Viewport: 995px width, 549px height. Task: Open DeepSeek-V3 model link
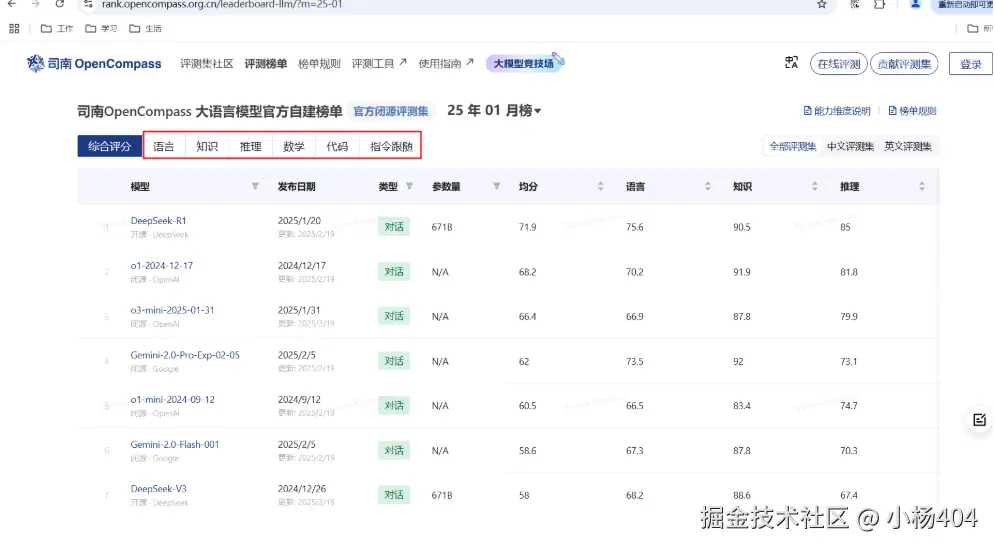pyautogui.click(x=159, y=489)
